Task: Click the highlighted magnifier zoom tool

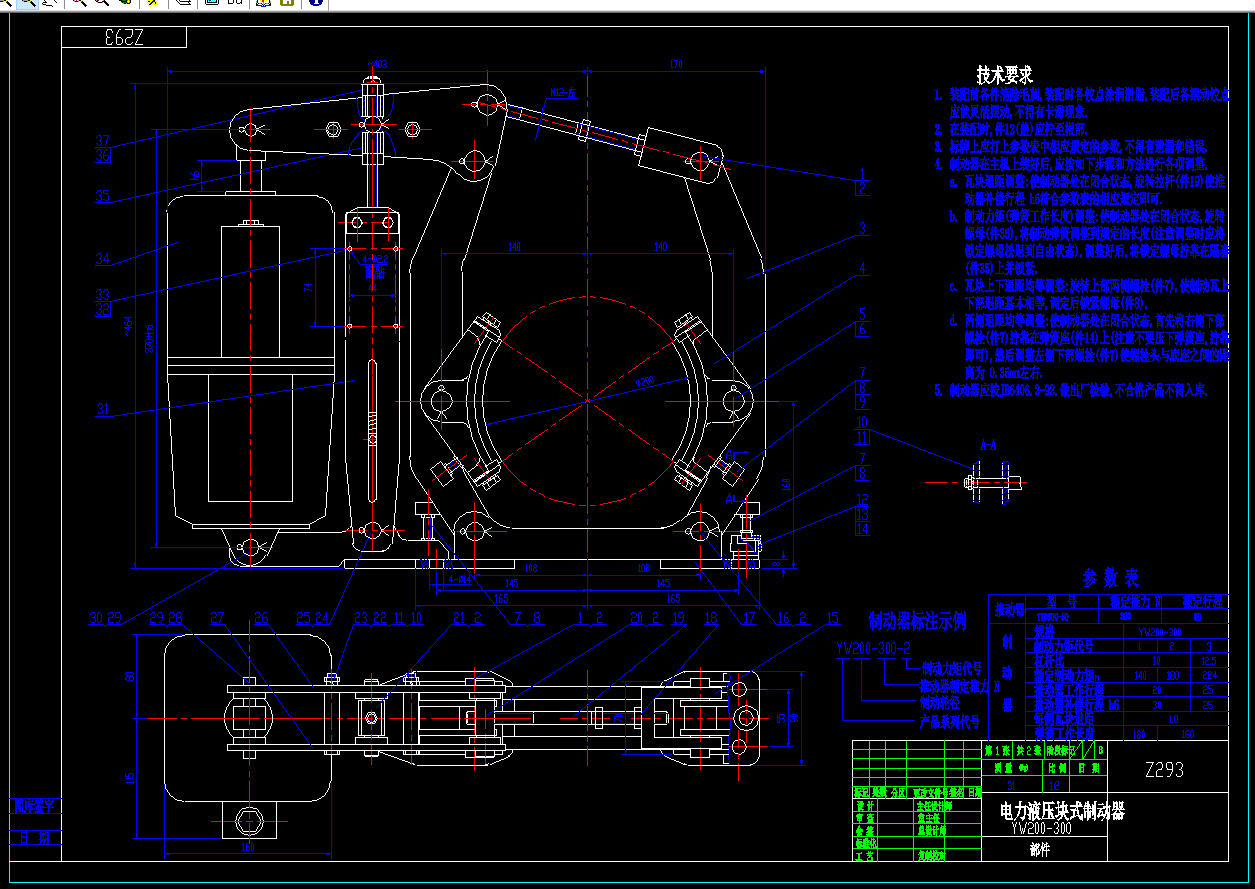Action: pos(28,3)
